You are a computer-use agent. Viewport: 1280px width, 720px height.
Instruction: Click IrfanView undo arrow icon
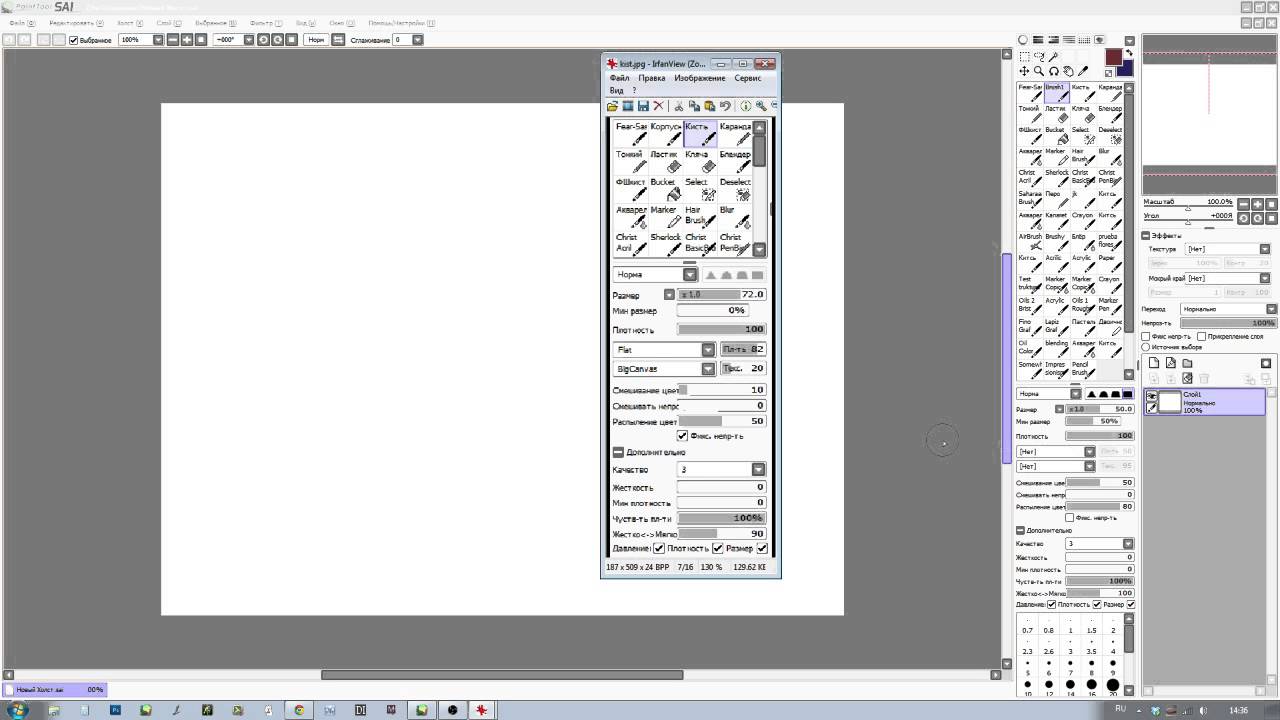pos(725,106)
